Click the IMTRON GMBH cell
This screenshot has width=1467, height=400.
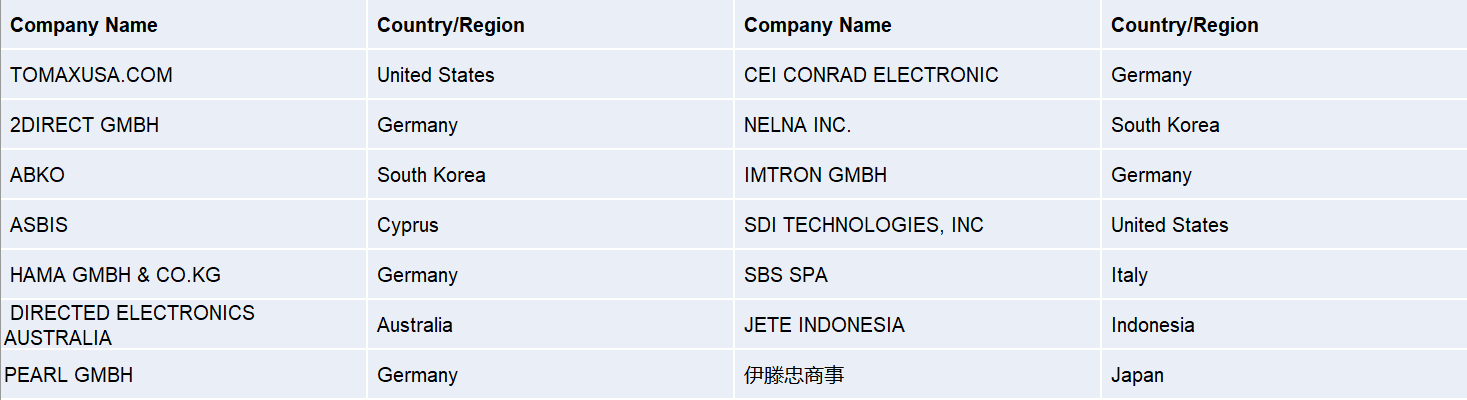[x=917, y=175]
